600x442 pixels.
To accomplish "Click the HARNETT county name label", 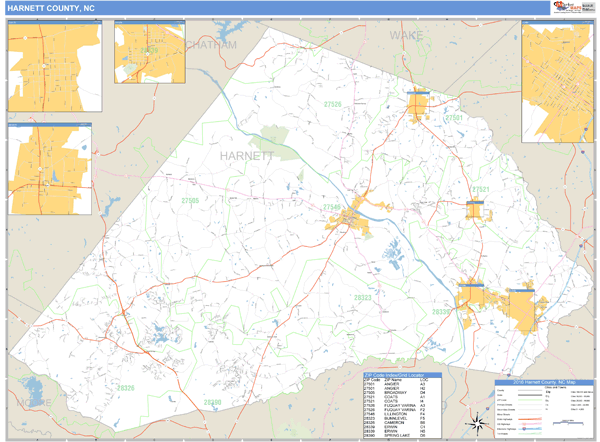I will pyautogui.click(x=246, y=157).
